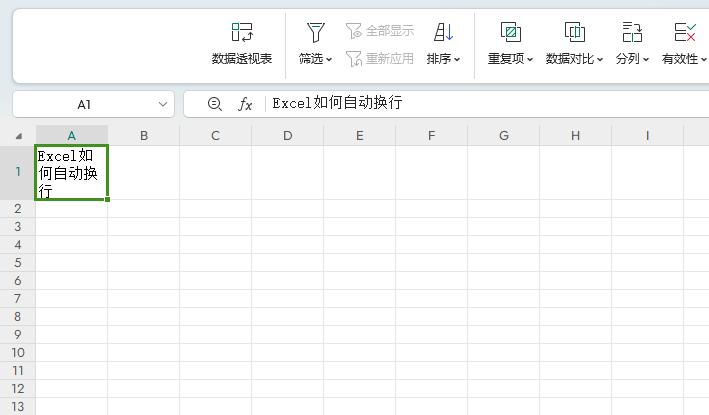This screenshot has width=709, height=415.
Task: Click the fx insert function icon
Action: (x=245, y=104)
